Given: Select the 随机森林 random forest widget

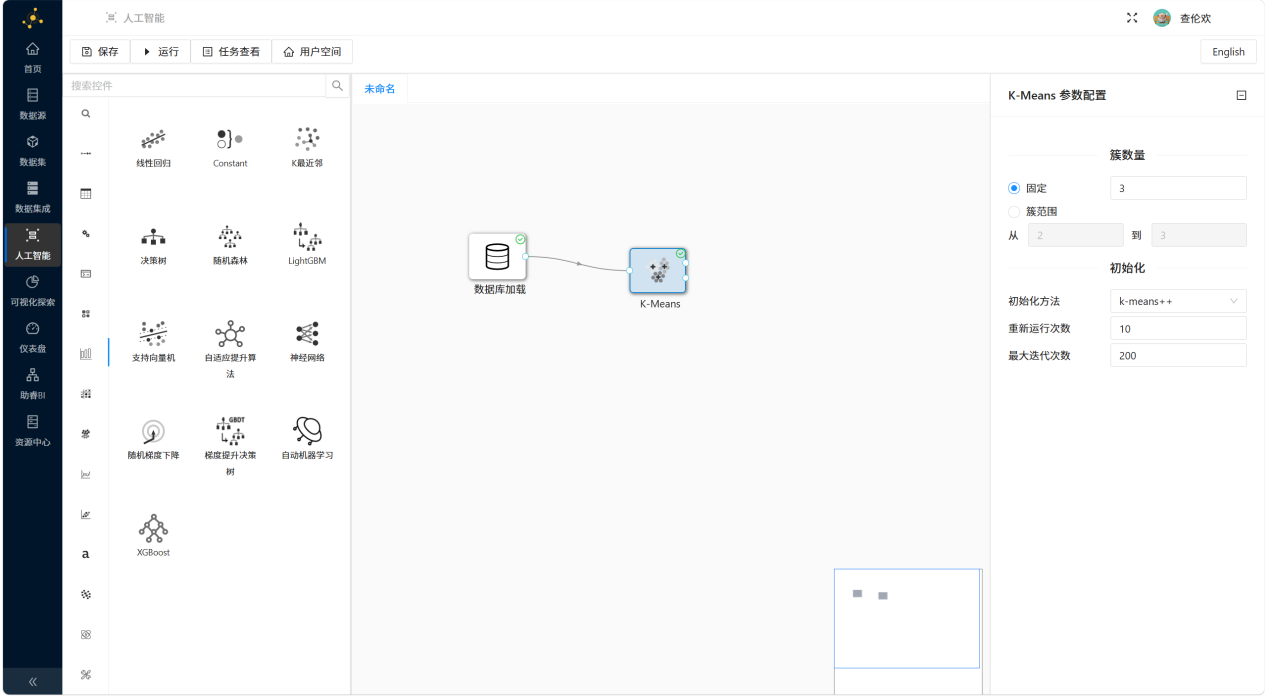Looking at the screenshot, I should (230, 245).
